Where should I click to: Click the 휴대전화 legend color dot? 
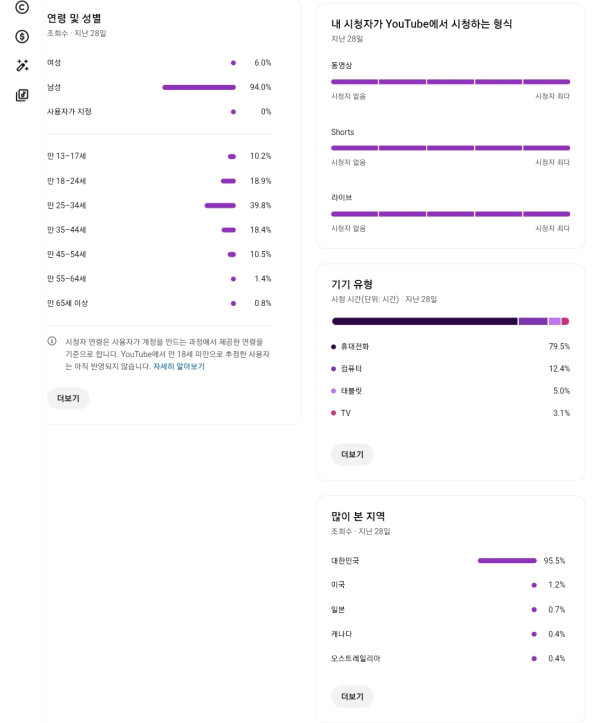click(x=334, y=347)
